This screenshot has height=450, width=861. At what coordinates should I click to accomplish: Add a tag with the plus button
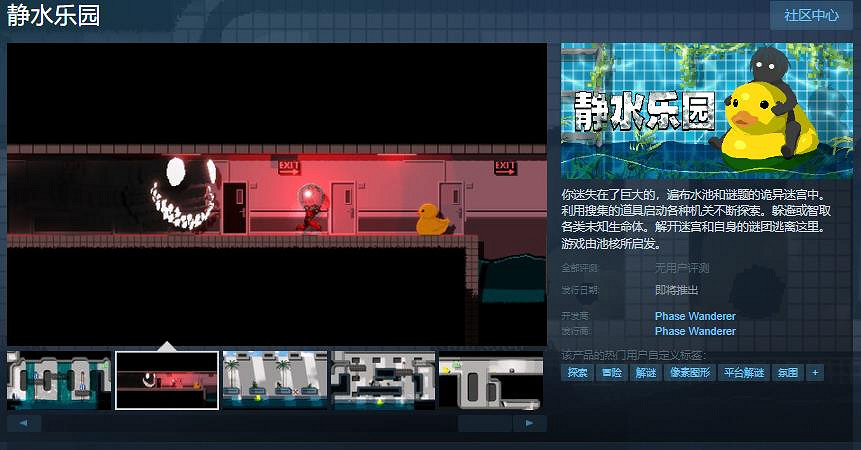[x=815, y=373]
